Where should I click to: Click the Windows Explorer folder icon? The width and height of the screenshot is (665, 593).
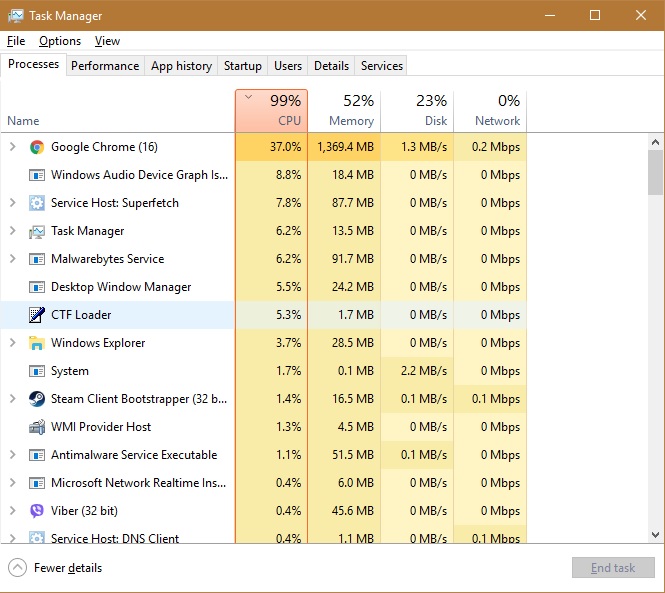[x=37, y=343]
